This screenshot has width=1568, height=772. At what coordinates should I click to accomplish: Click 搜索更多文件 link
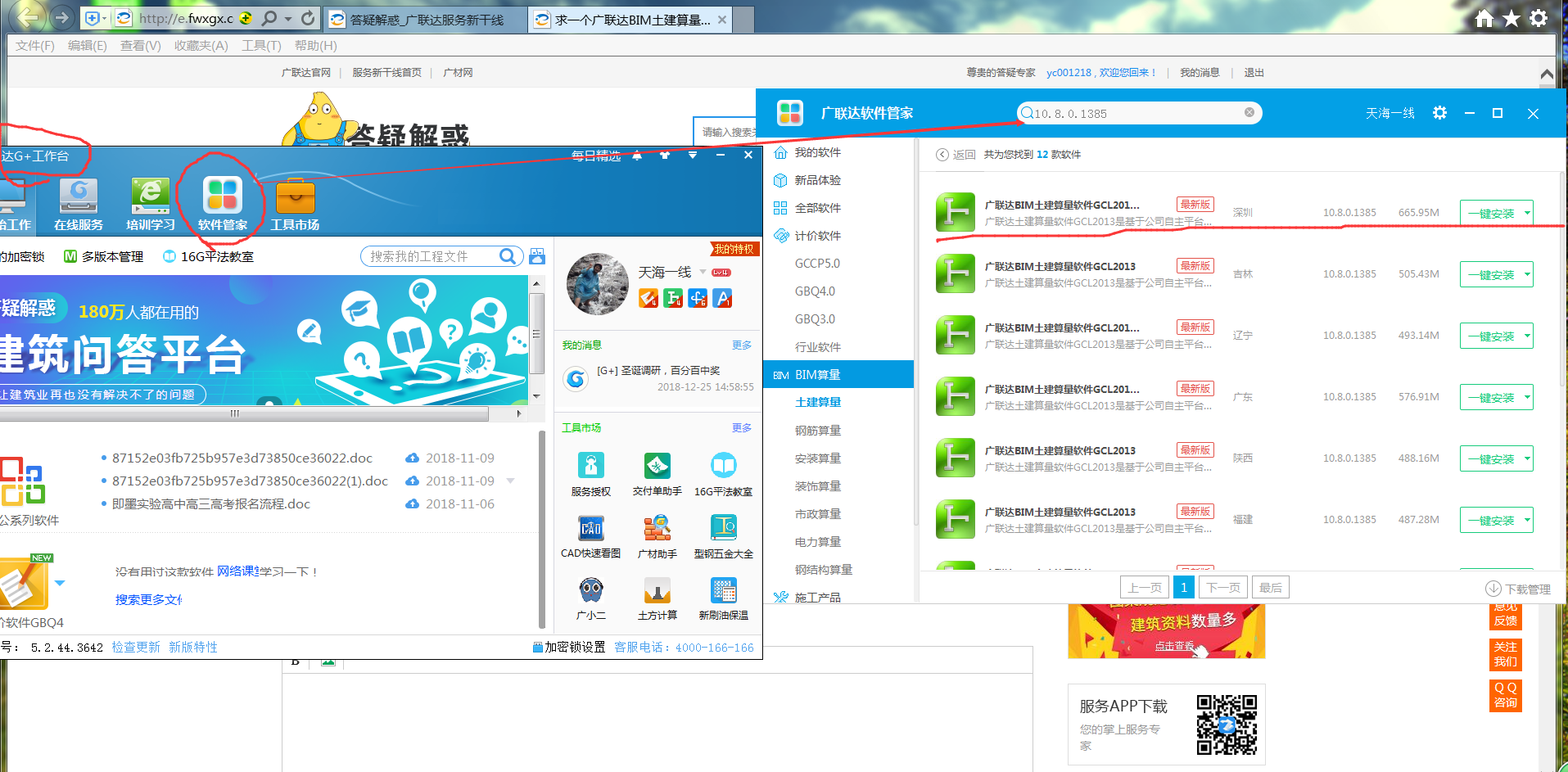148,599
